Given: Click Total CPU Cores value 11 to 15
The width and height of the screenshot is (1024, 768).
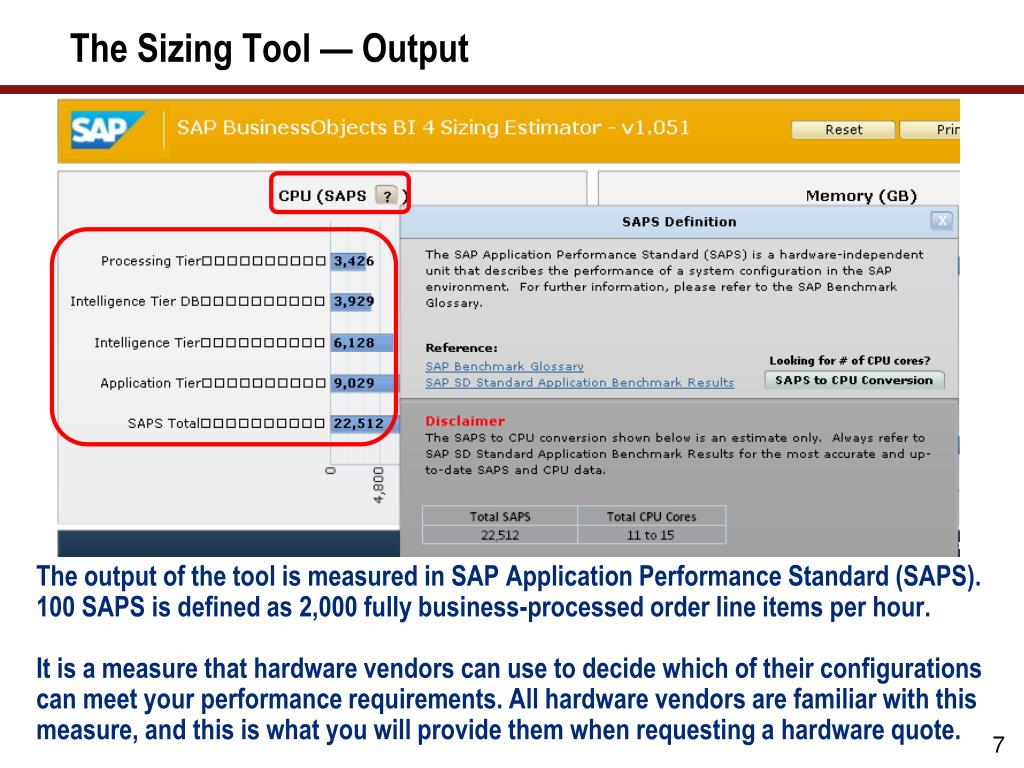Looking at the screenshot, I should click(x=651, y=535).
